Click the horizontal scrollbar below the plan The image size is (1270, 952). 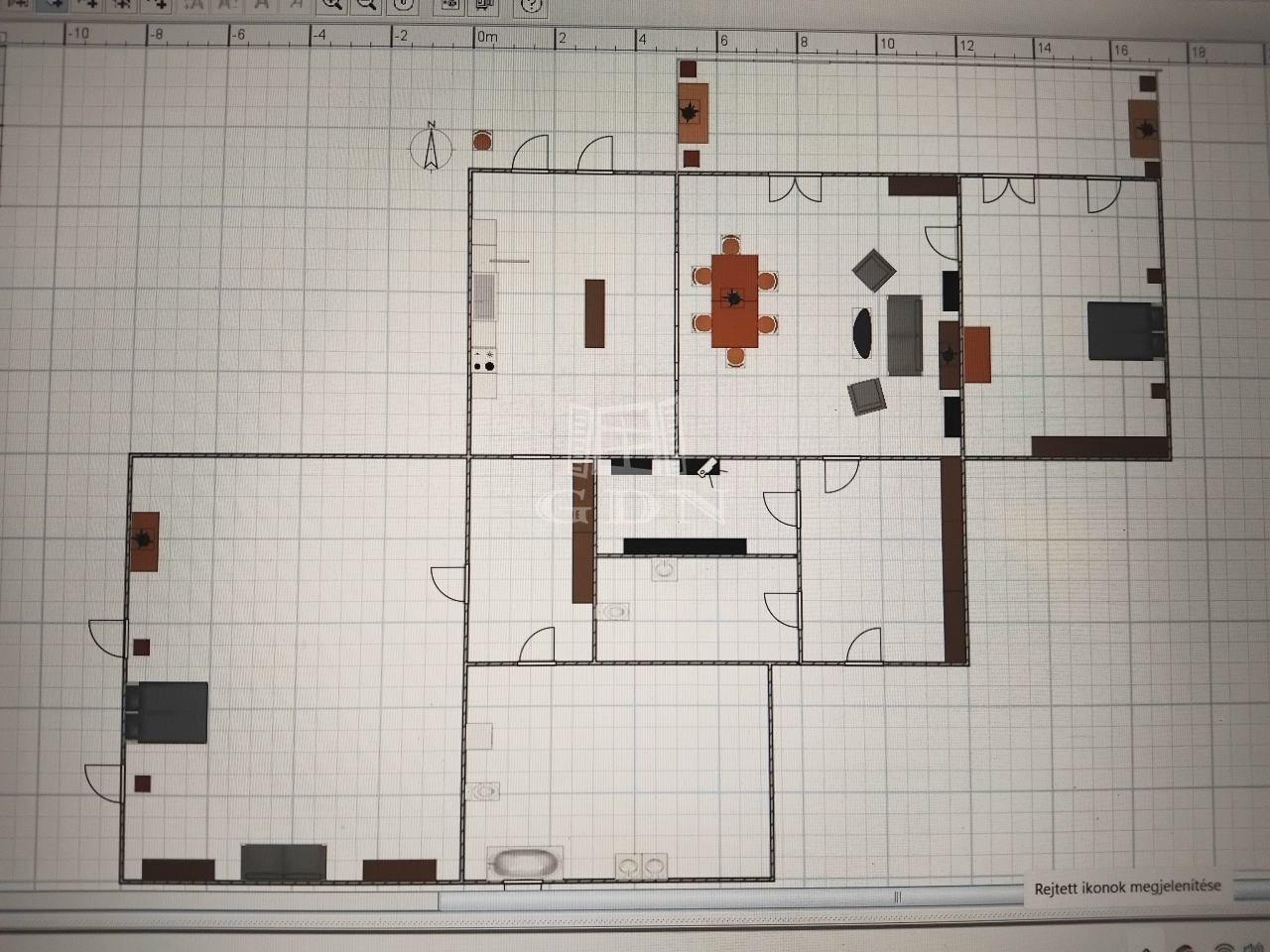pyautogui.click(x=730, y=898)
